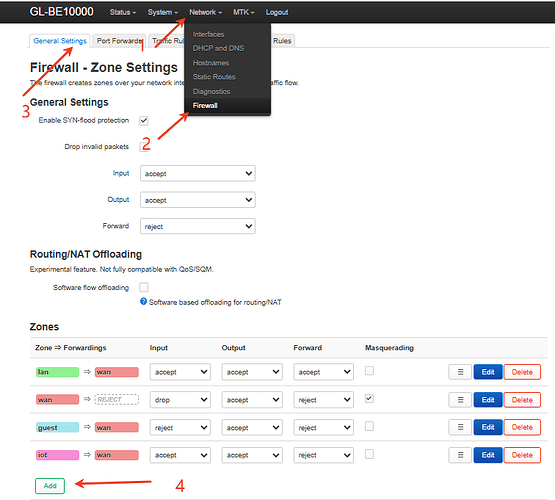Click the drag handle icon for guest zone

point(460,427)
